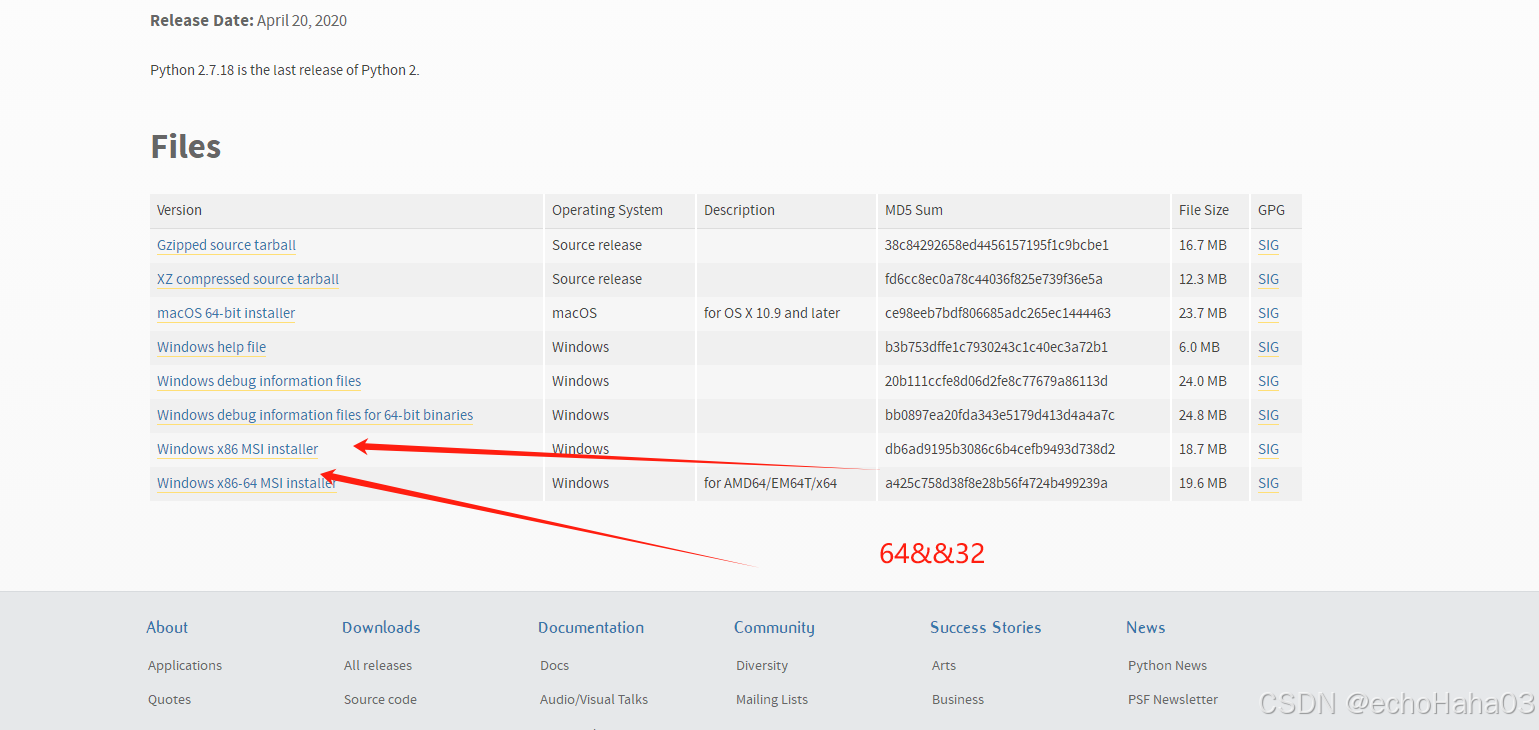Open Arts footer link
Image resolution: width=1539 pixels, height=730 pixels.
(x=944, y=665)
